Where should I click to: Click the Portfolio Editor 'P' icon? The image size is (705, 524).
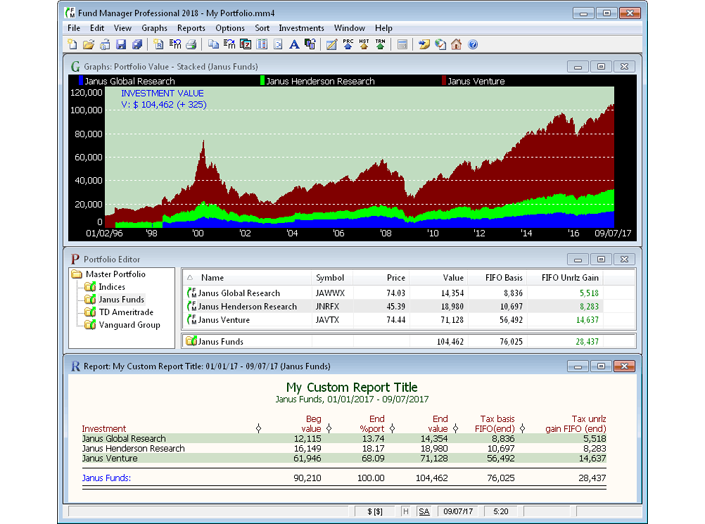click(x=75, y=259)
